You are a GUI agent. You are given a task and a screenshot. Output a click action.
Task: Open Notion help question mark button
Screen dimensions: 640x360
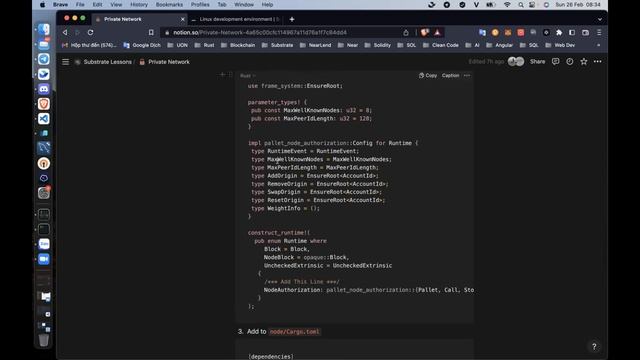[594, 347]
